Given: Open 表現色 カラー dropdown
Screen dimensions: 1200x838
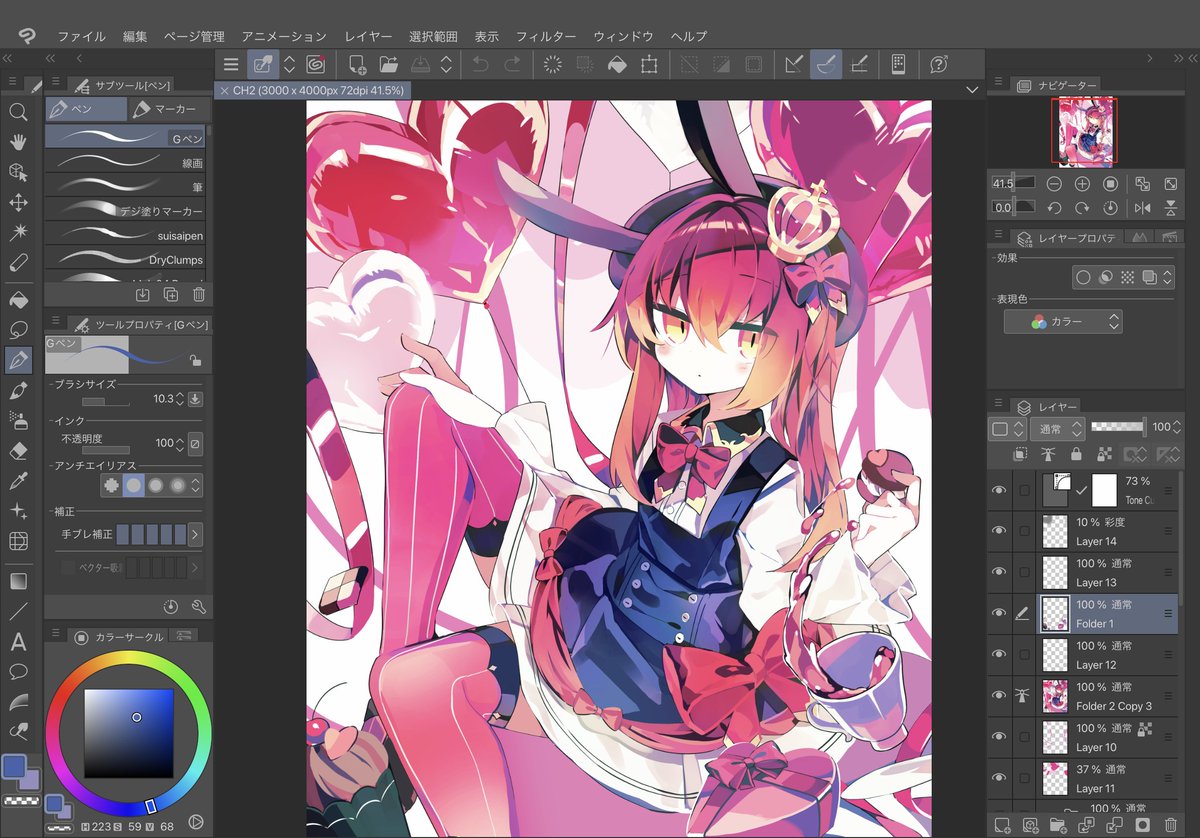Looking at the screenshot, I should click(1063, 322).
